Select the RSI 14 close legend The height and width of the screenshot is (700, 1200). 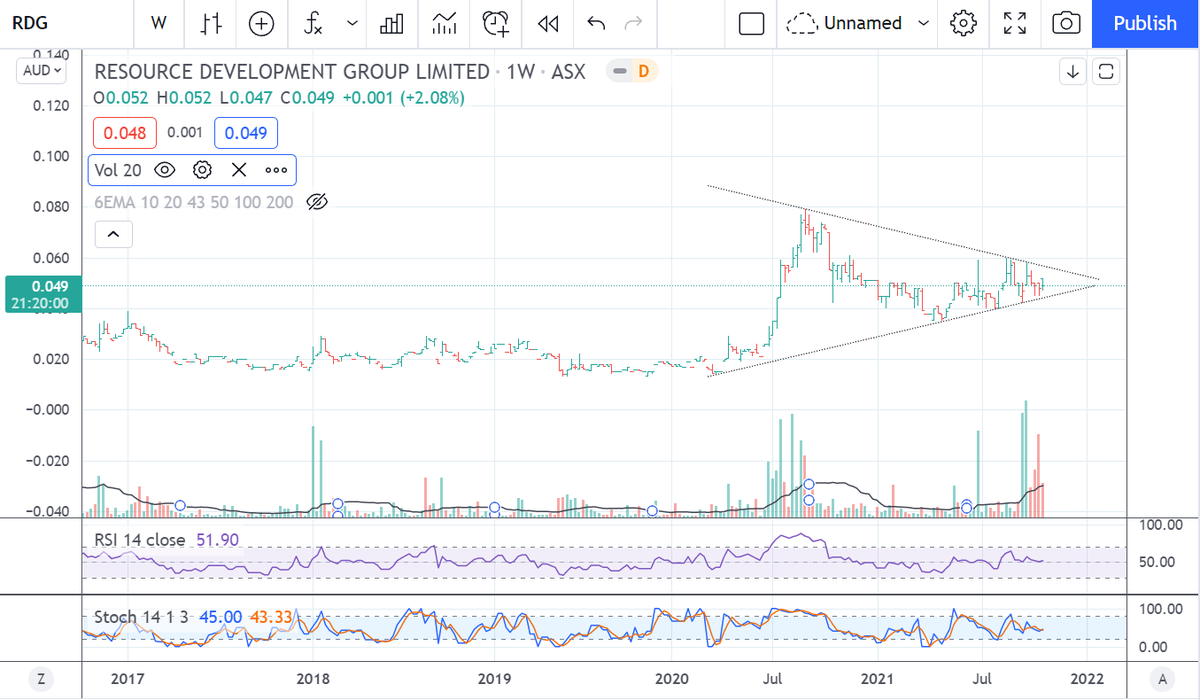(140, 540)
